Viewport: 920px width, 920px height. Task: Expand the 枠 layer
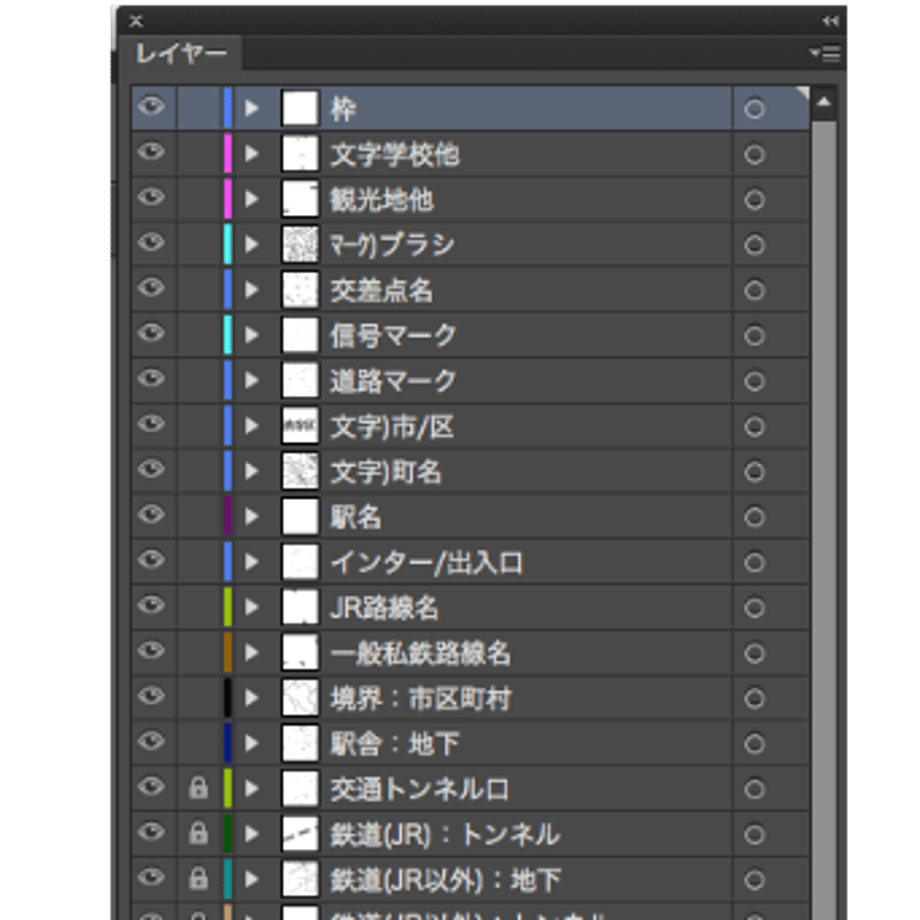(252, 108)
